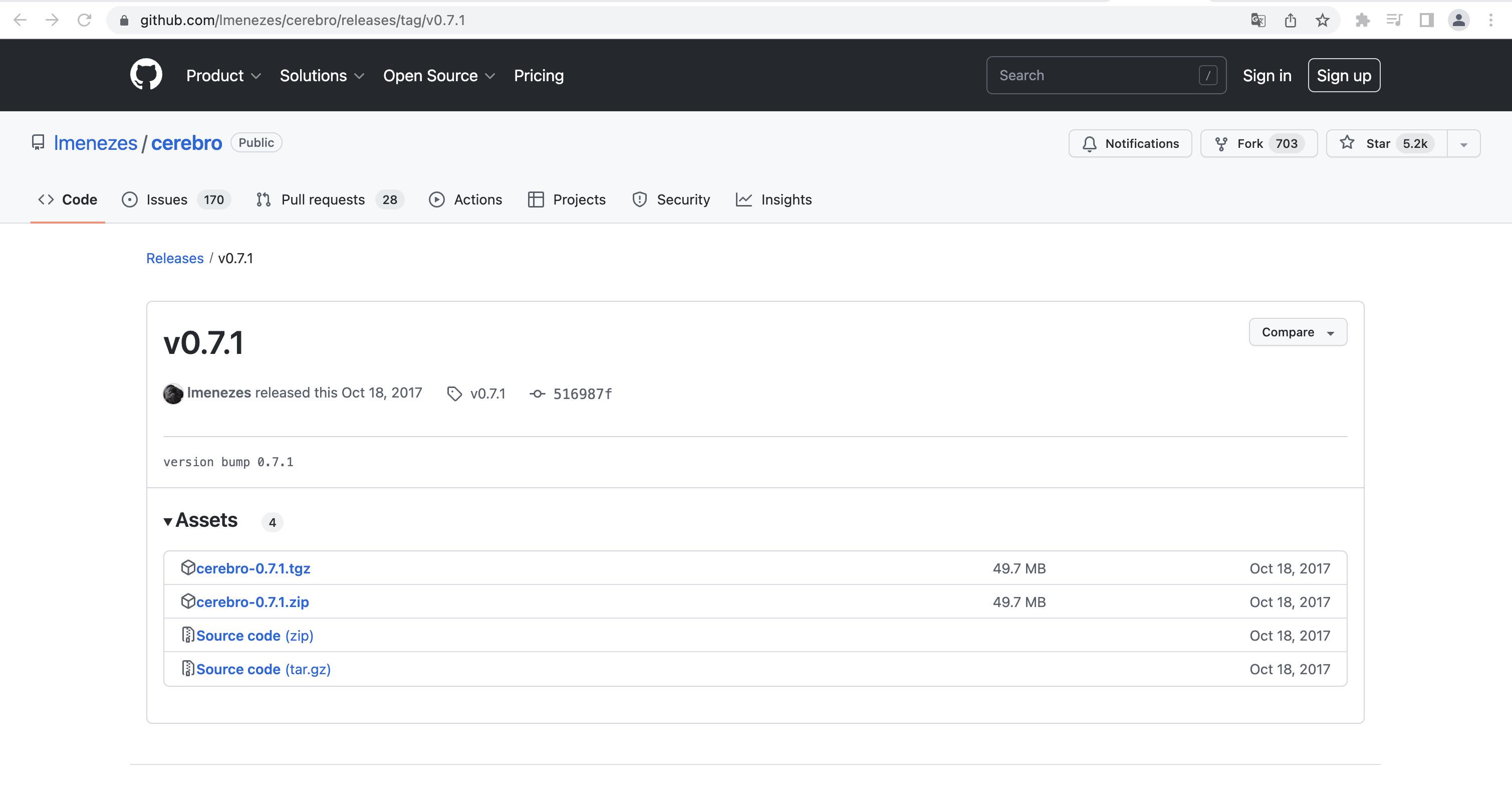Viewport: 1512px width, 787px height.
Task: Click the Sign up button
Action: (1344, 75)
